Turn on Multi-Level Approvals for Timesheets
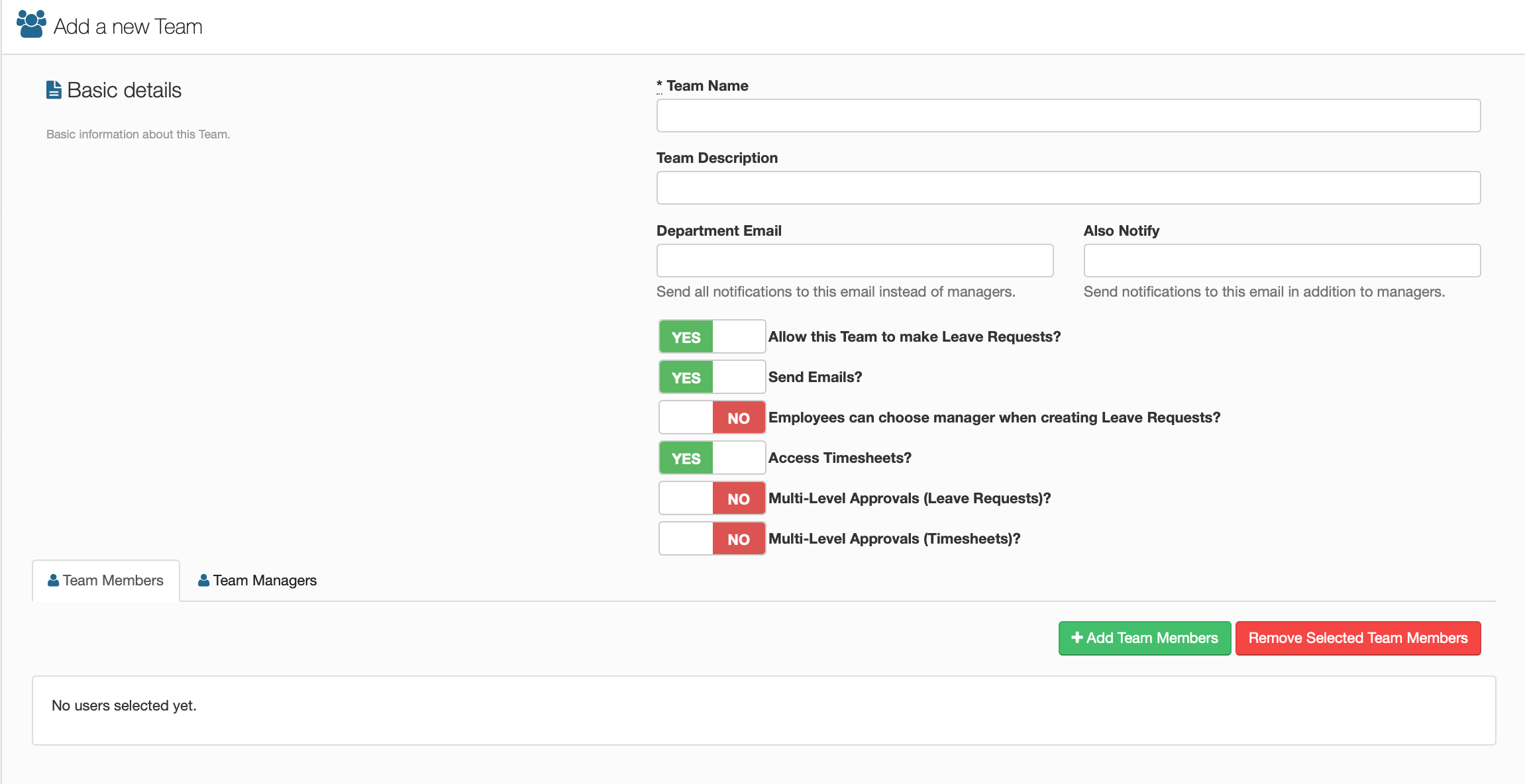Screen dimensions: 1525x784 tap(712, 539)
